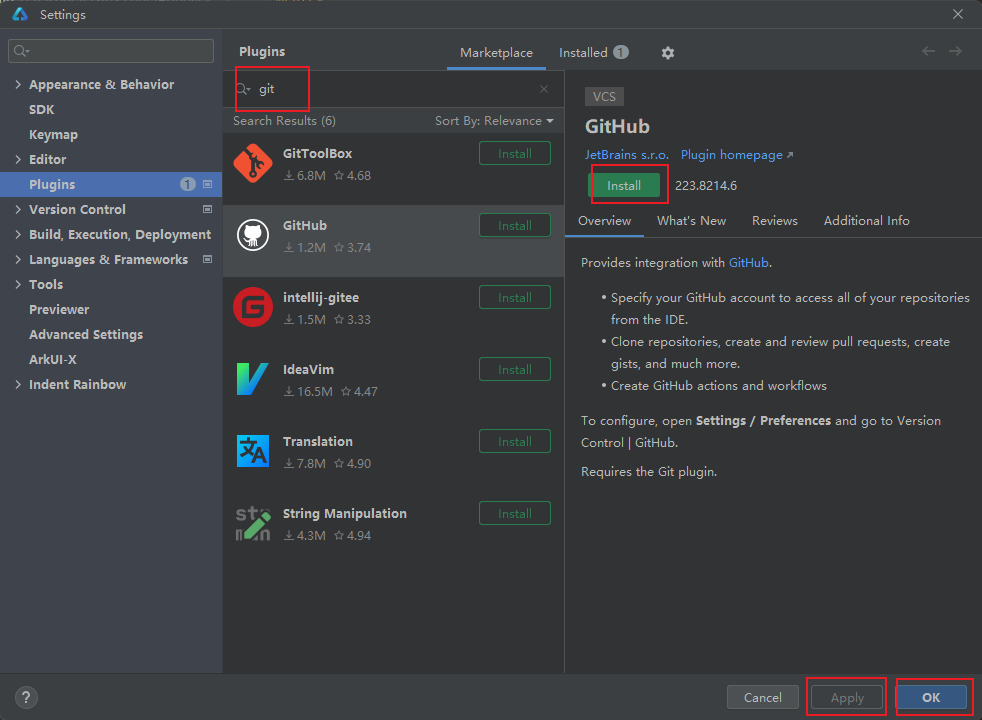982x720 pixels.
Task: Select Advanced Settings in settings tree
Action: pyautogui.click(x=86, y=334)
